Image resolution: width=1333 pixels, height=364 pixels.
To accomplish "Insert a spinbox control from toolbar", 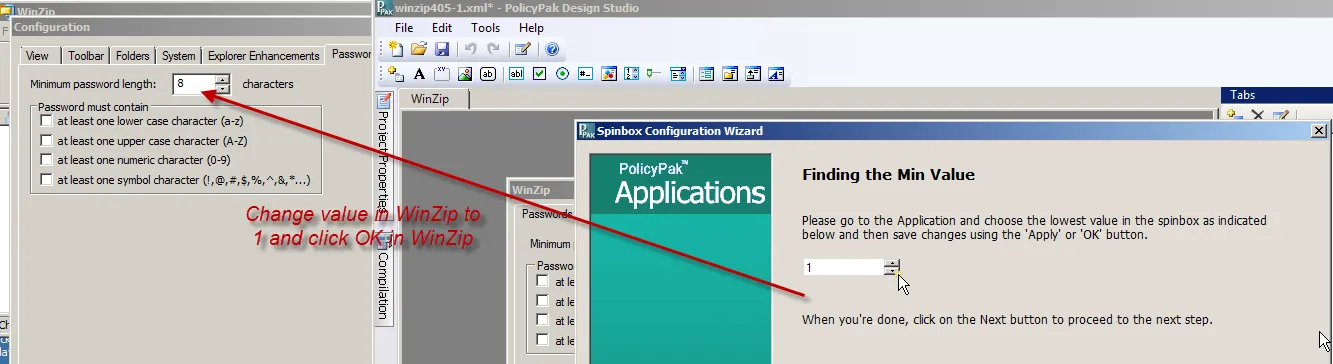I will point(631,73).
